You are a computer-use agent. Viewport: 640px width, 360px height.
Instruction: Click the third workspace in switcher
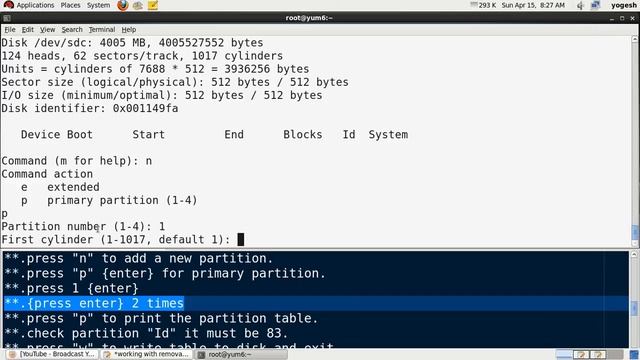pos(598,354)
